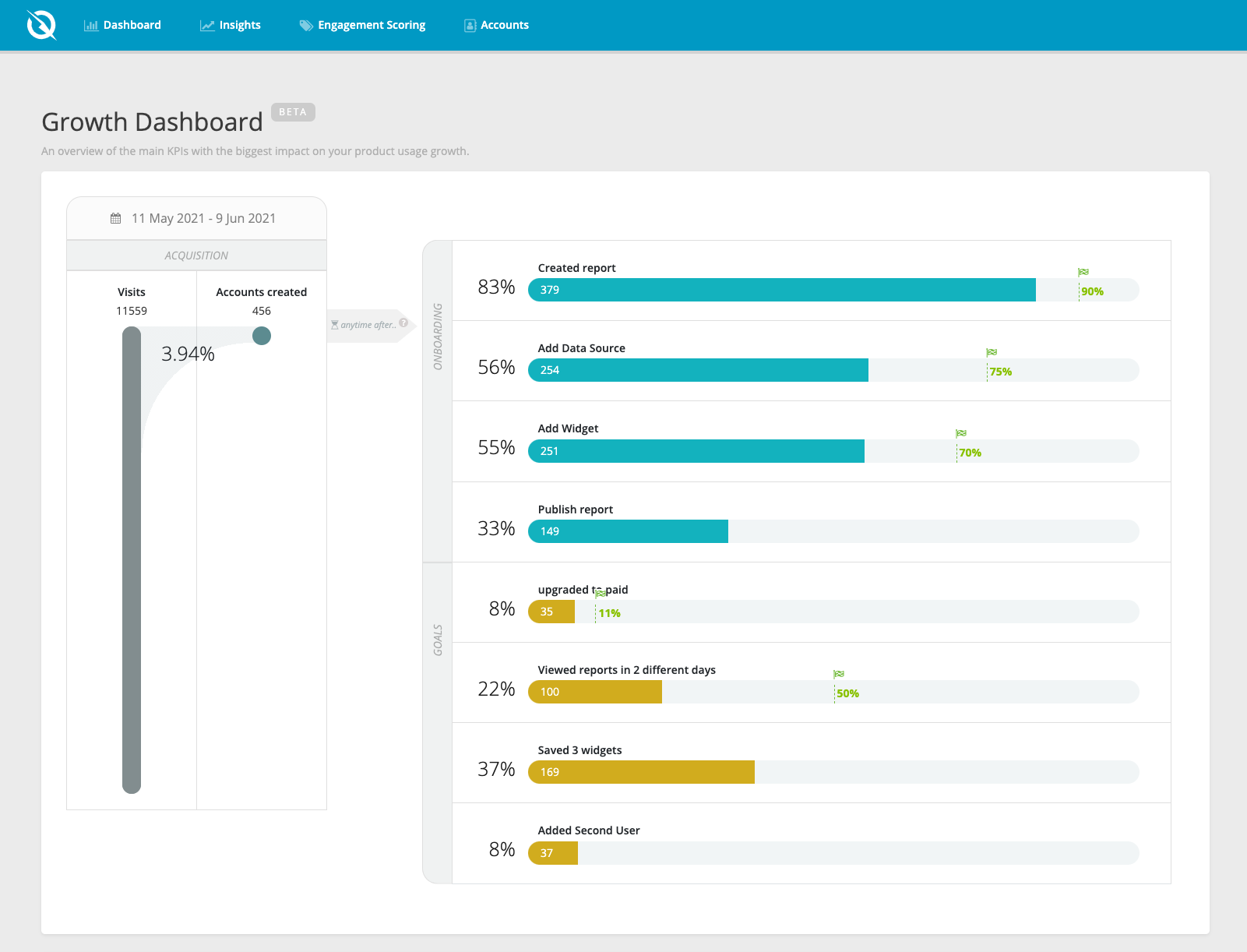
Task: Click the calendar icon beside date range
Action: point(115,218)
